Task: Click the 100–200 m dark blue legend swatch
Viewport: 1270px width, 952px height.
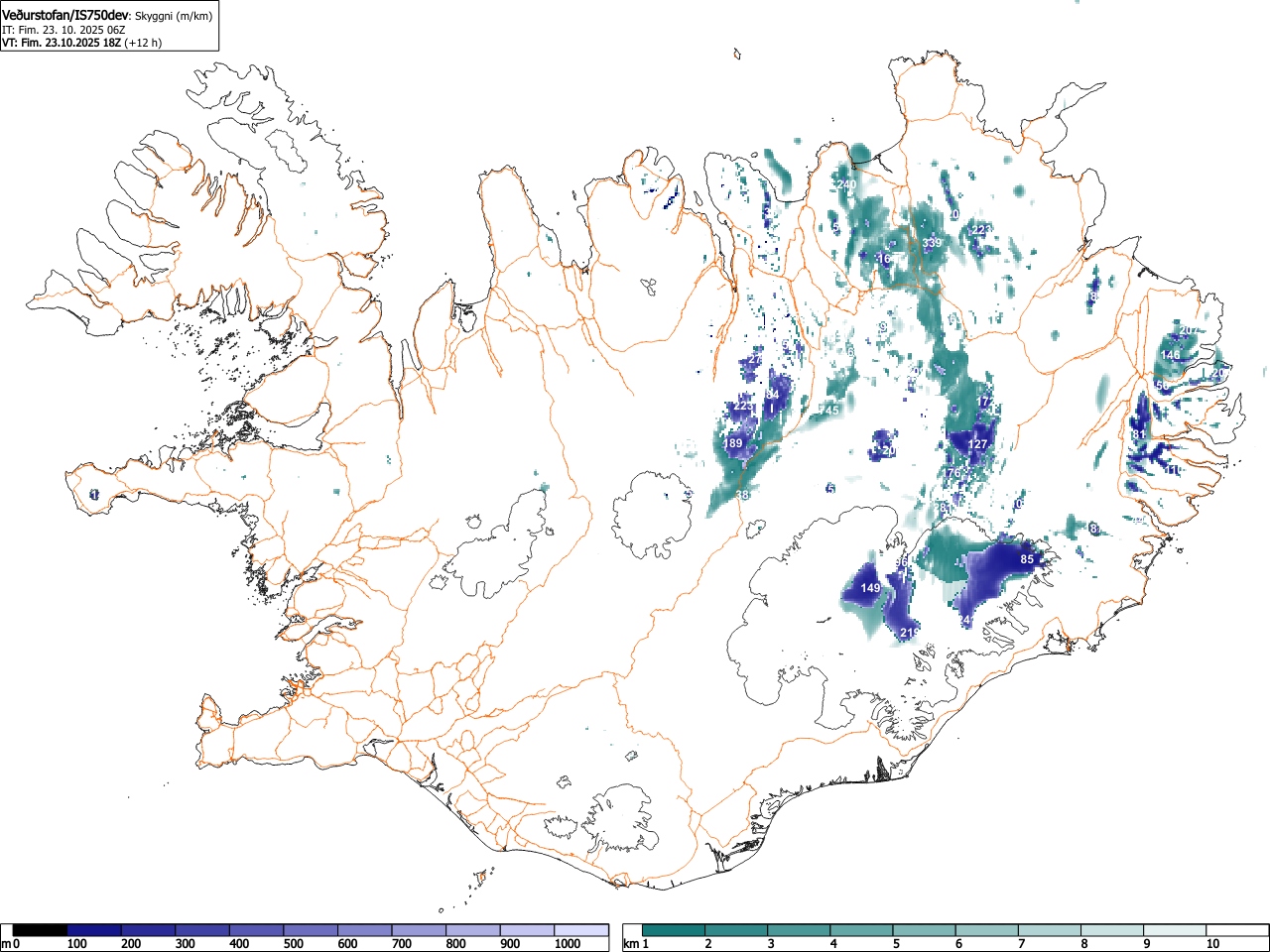Action: tap(94, 930)
